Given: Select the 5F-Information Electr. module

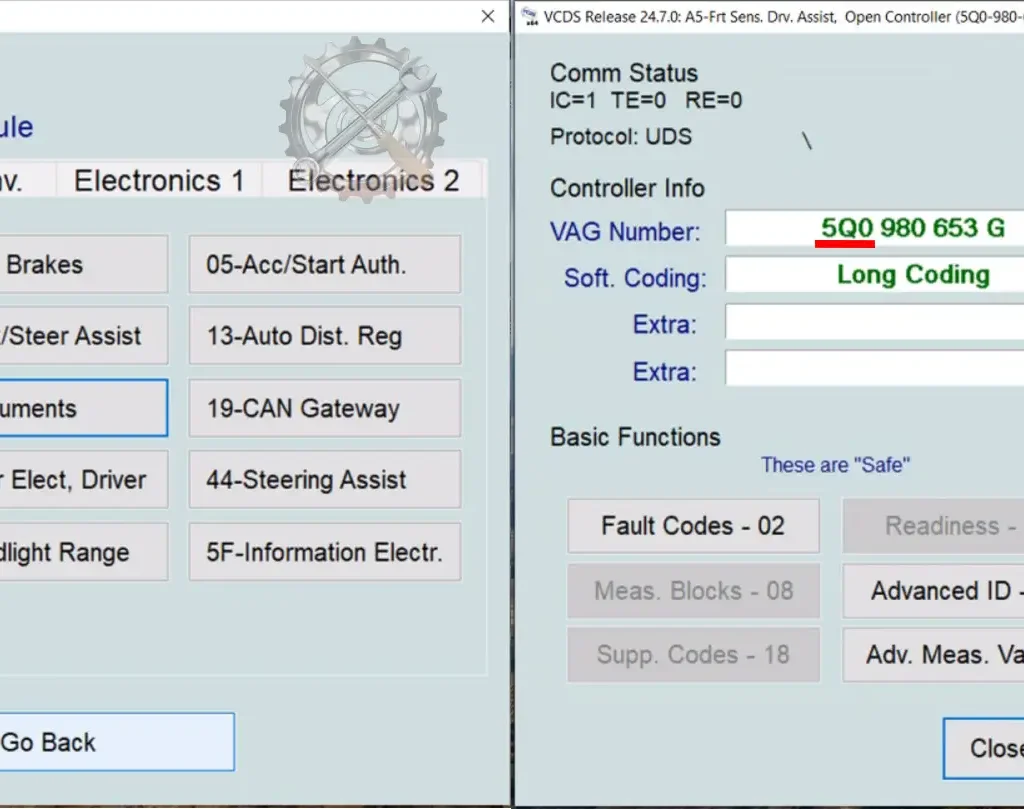Looking at the screenshot, I should 325,552.
